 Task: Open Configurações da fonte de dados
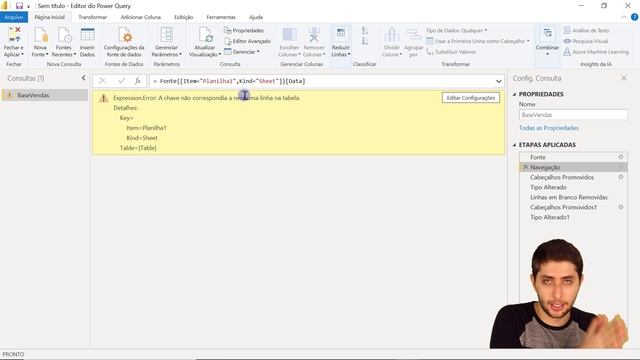click(124, 42)
